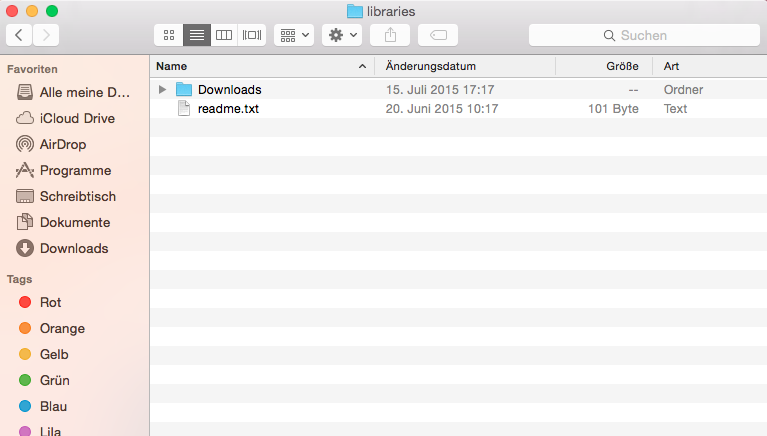This screenshot has width=767, height=436.
Task: Select the Grün tag
Action: tap(74, 380)
